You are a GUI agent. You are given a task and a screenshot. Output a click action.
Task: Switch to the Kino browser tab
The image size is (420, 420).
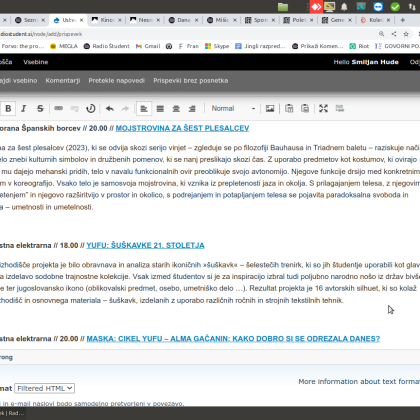coord(106,20)
